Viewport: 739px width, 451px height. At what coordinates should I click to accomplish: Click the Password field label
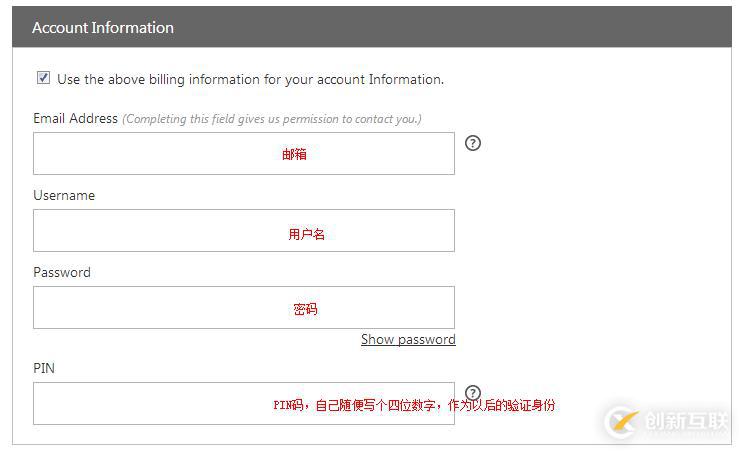tap(62, 272)
